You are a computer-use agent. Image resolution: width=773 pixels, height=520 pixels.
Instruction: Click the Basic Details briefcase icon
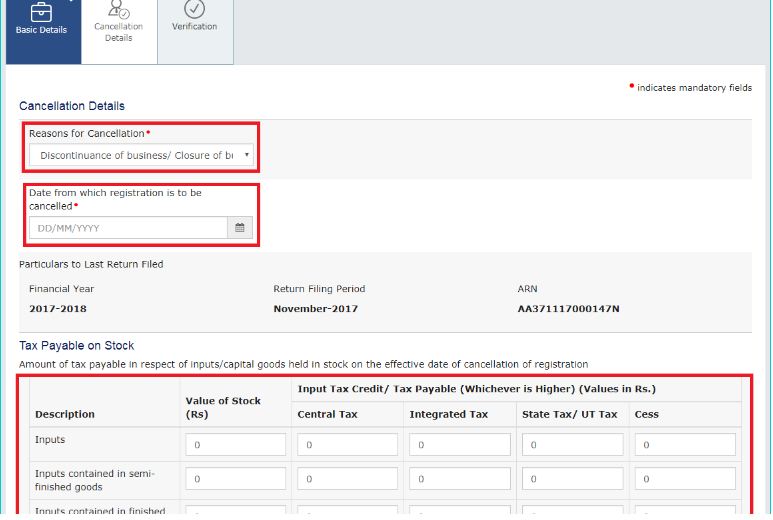tap(42, 11)
